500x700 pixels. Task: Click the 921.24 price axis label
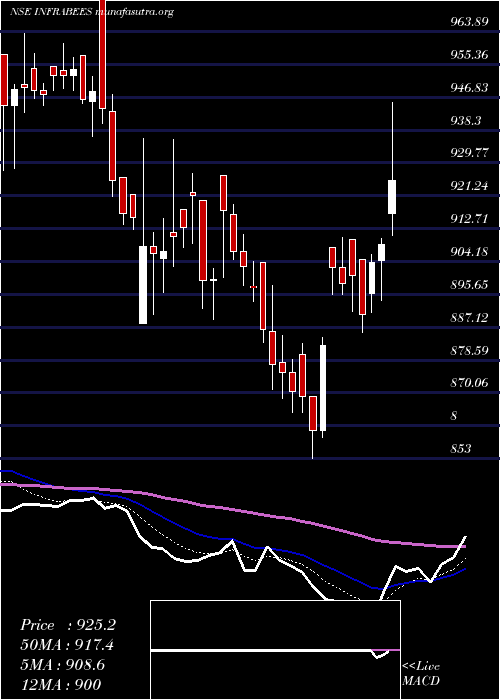pos(468,186)
